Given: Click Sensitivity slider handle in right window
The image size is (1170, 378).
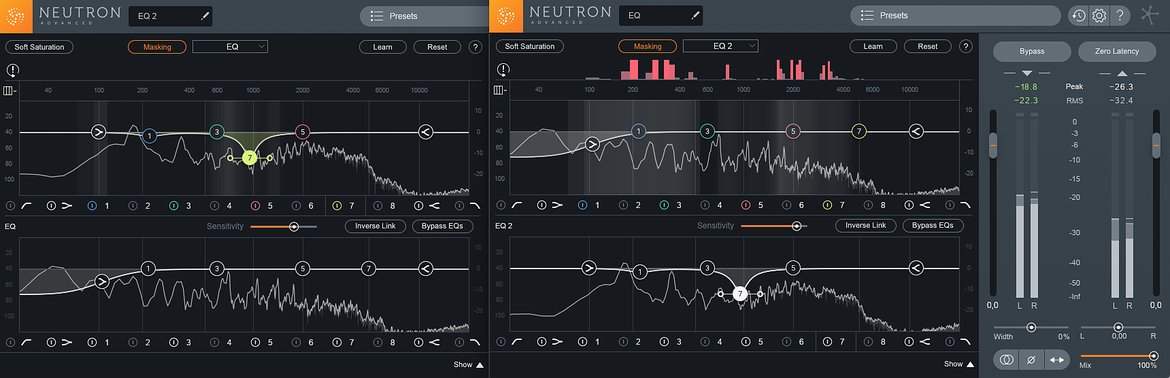Looking at the screenshot, I should click(797, 226).
